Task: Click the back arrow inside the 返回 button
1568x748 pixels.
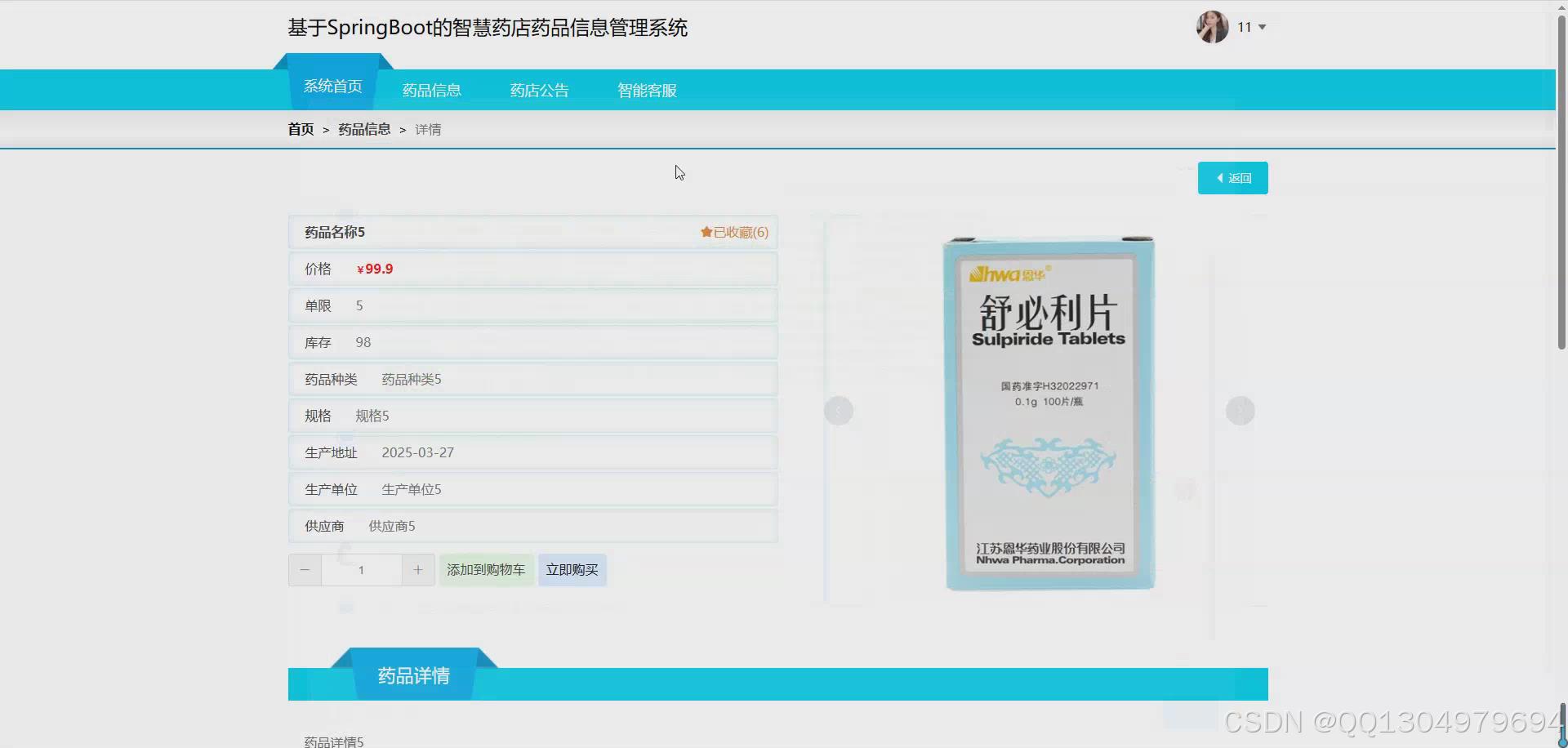Action: tap(1221, 177)
